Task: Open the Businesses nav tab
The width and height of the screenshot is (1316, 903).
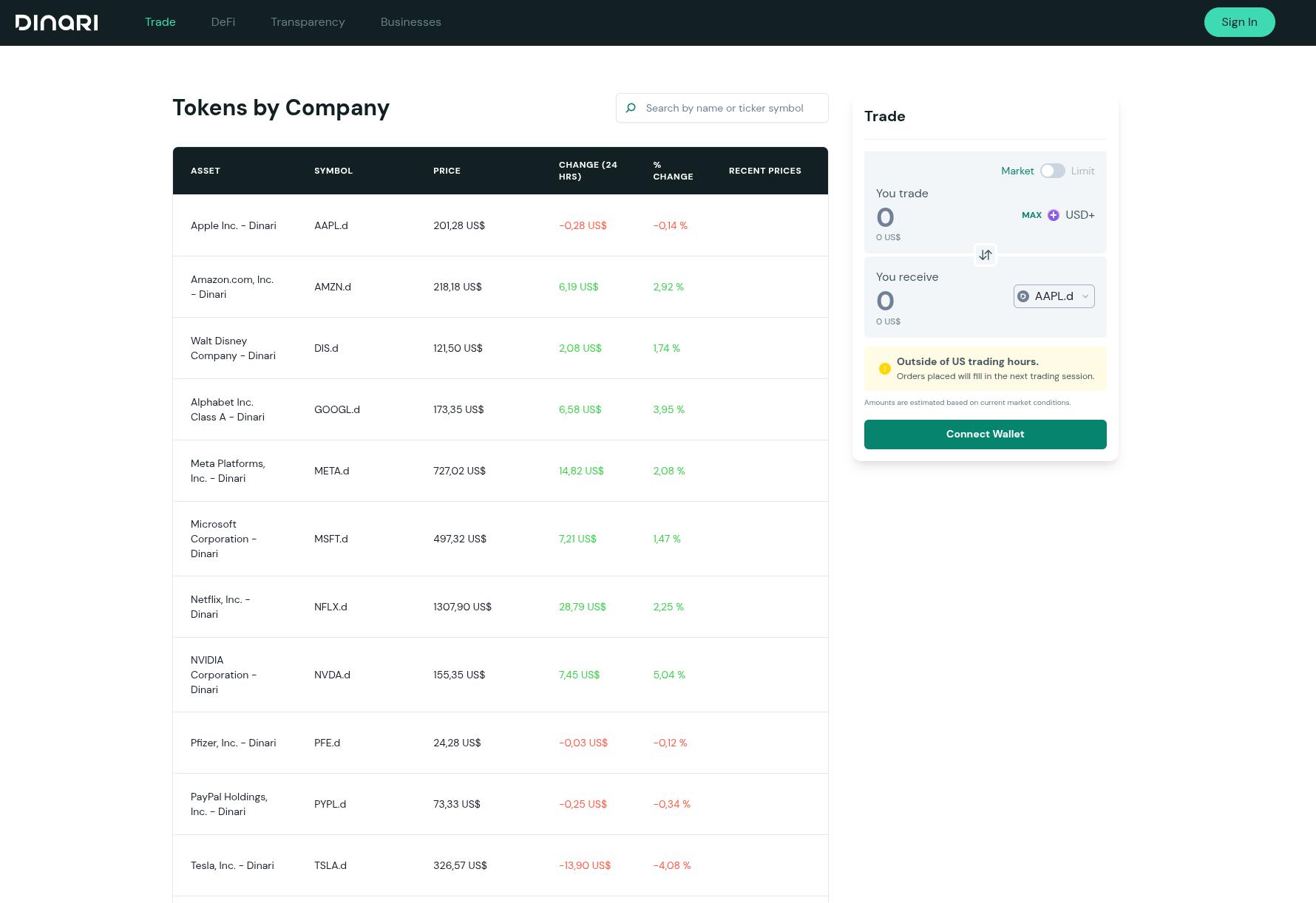Action: point(411,22)
